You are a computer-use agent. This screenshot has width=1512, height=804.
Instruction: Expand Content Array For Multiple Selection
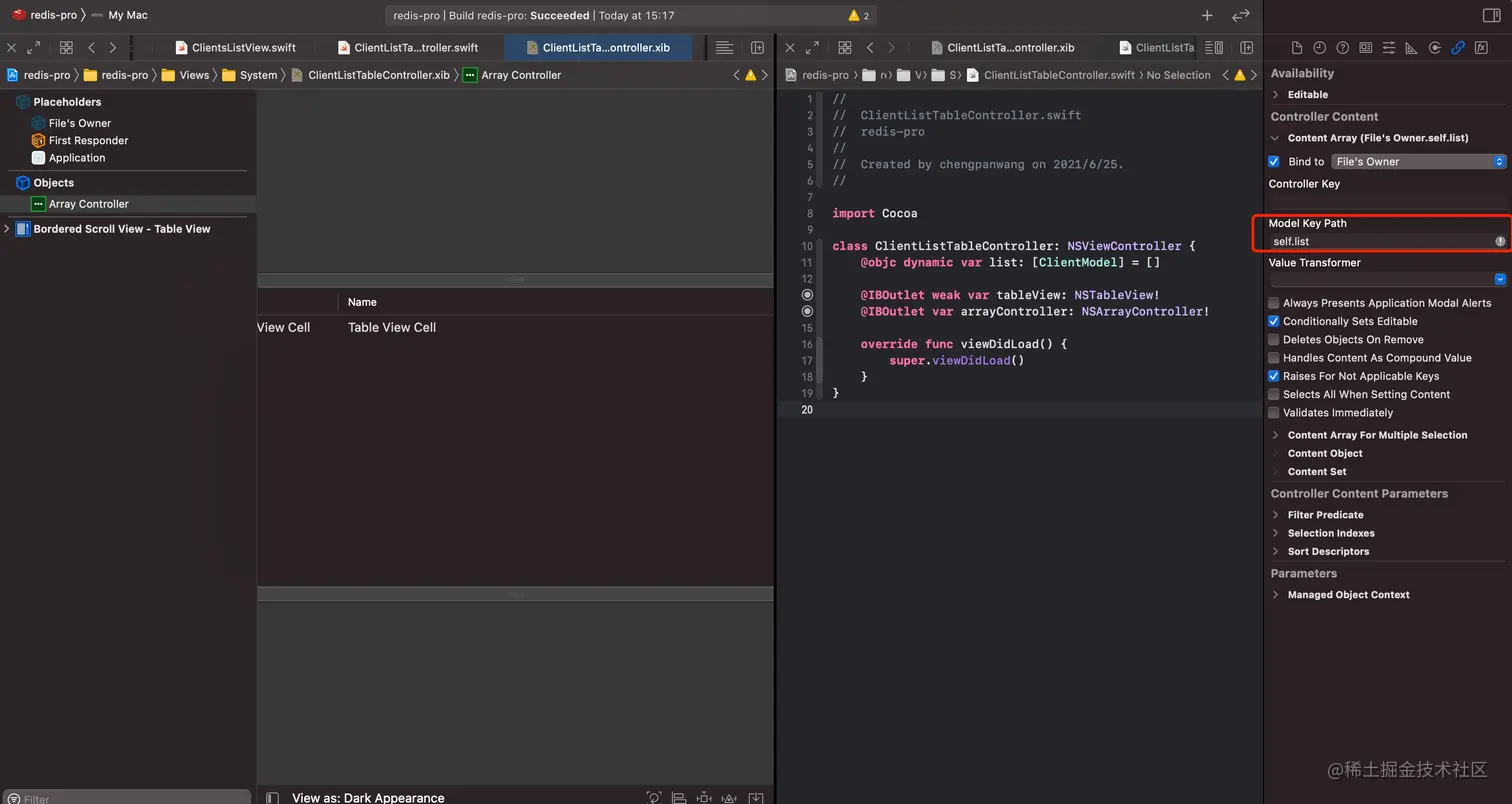[1275, 435]
